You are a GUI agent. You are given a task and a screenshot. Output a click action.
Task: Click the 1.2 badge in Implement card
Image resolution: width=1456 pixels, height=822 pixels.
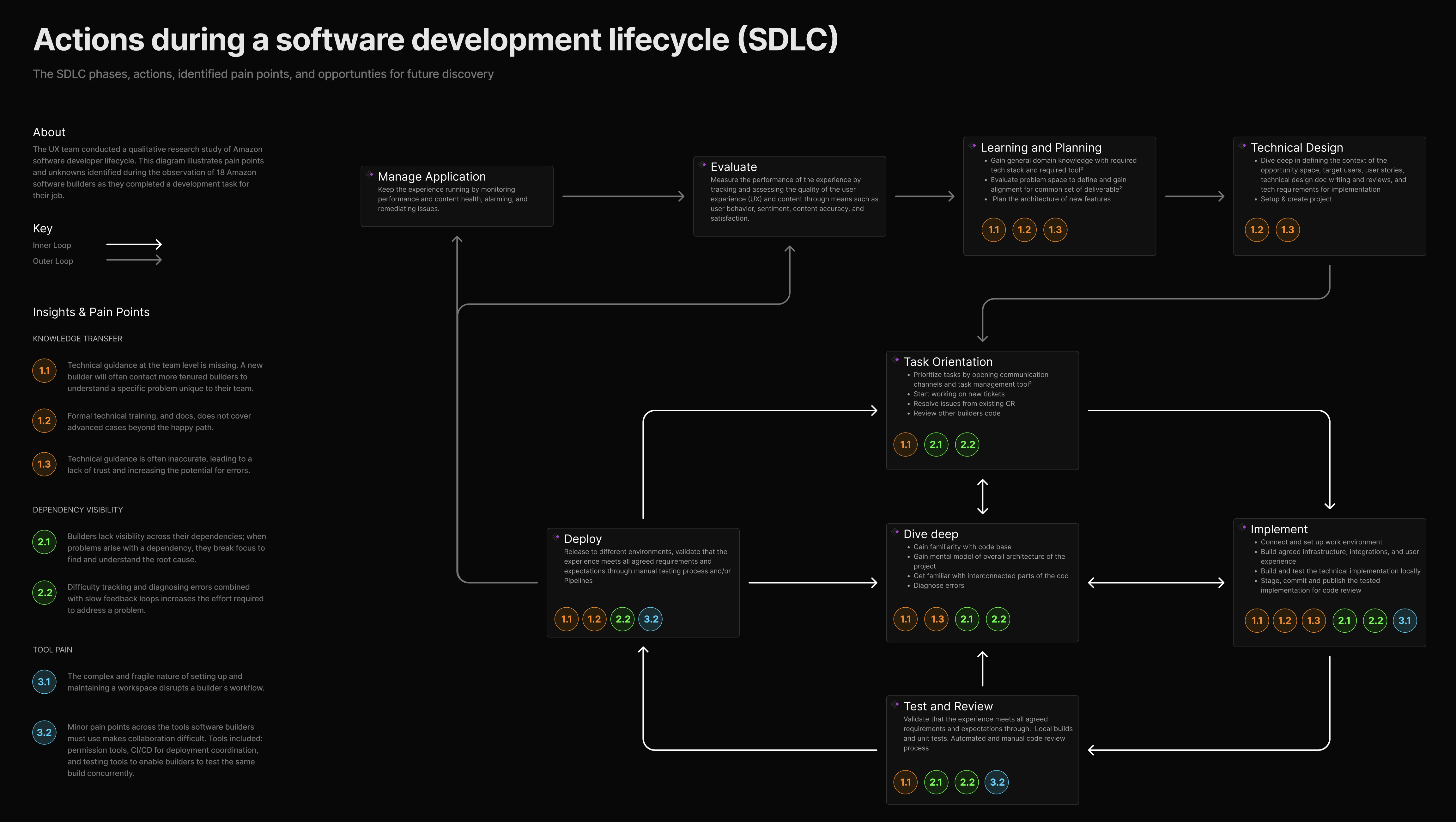pyautogui.click(x=1285, y=621)
